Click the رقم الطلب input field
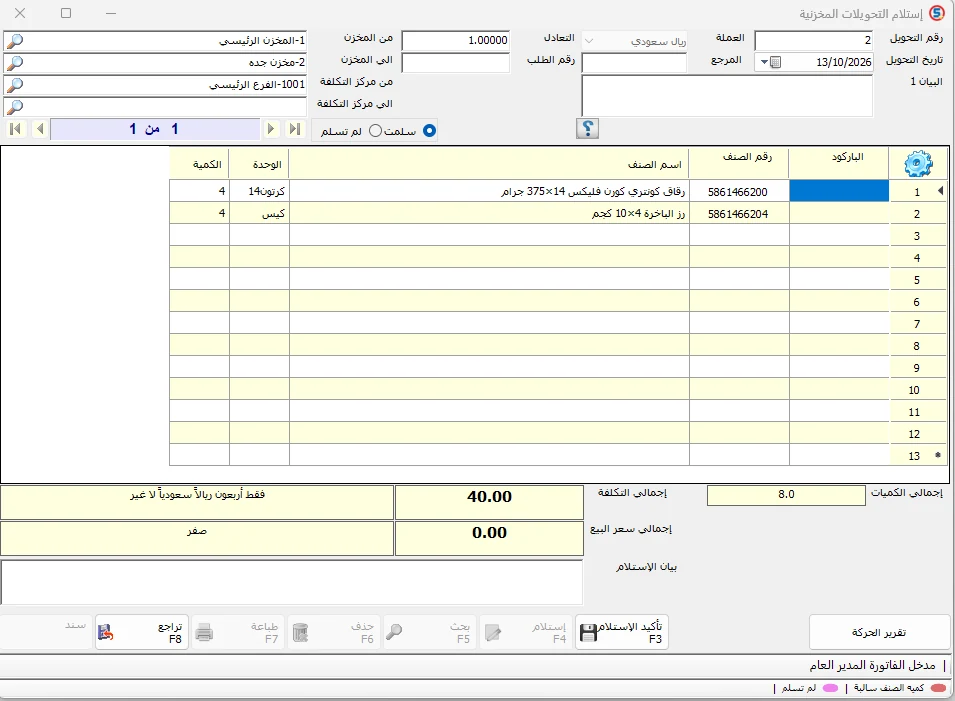 [456, 62]
